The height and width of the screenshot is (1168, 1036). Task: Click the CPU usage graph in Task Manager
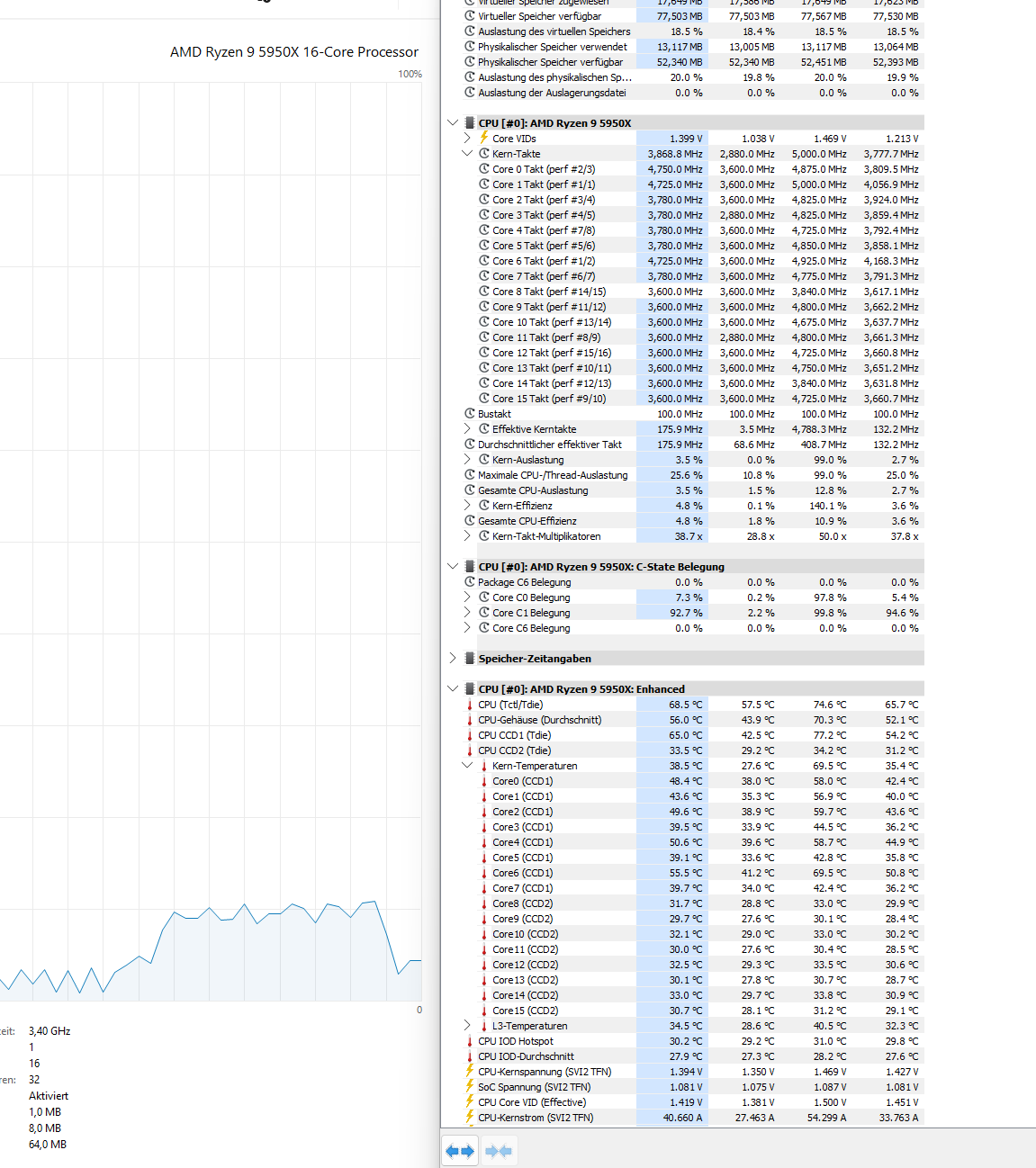pyautogui.click(x=211, y=542)
